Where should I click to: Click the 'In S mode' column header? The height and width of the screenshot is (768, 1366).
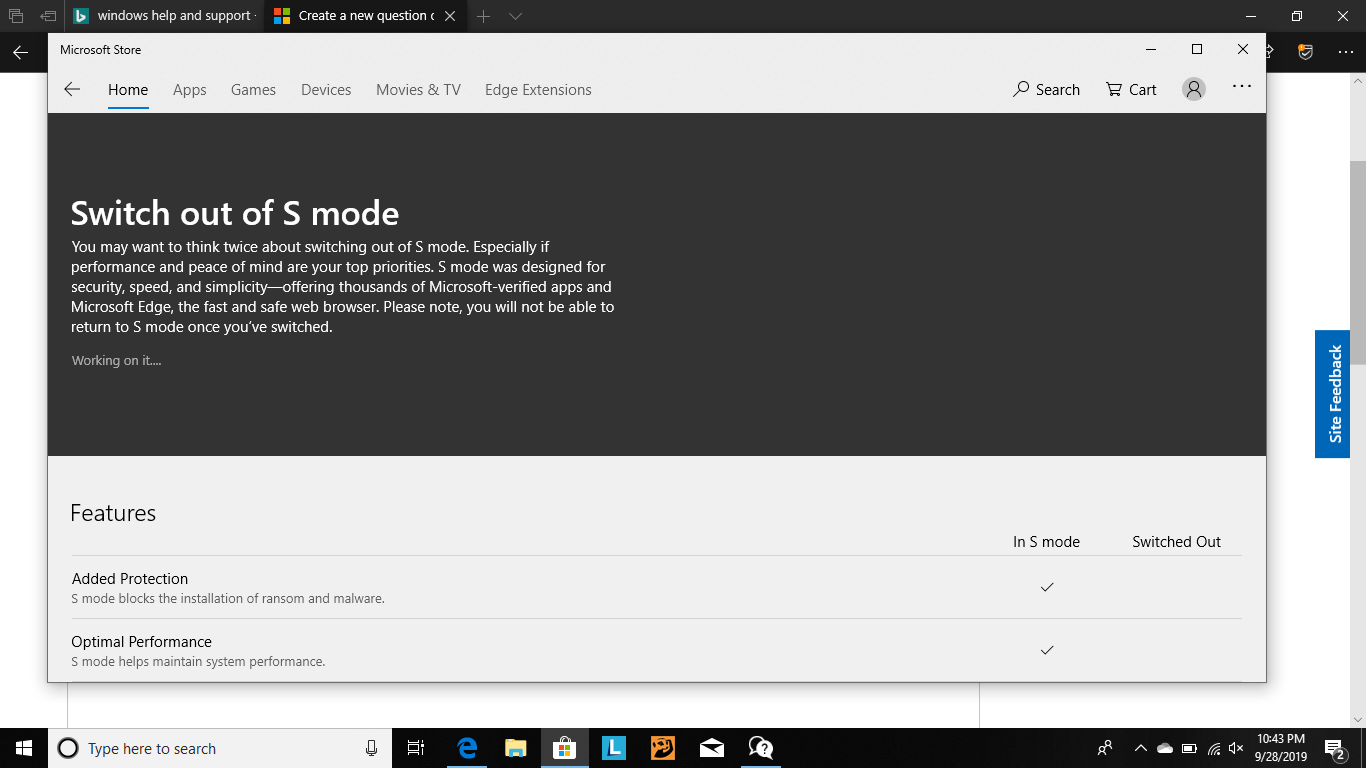(1046, 541)
